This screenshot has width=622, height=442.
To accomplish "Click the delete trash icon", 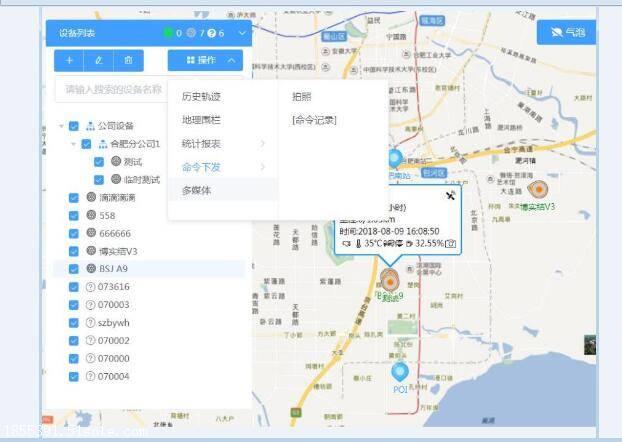I will click(x=128, y=61).
